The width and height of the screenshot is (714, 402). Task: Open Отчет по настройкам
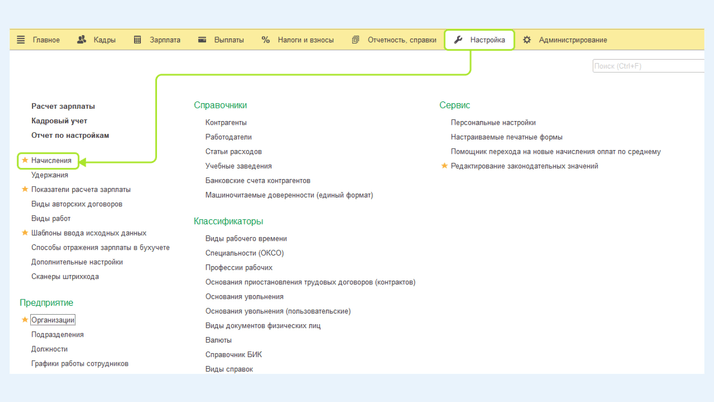70,135
